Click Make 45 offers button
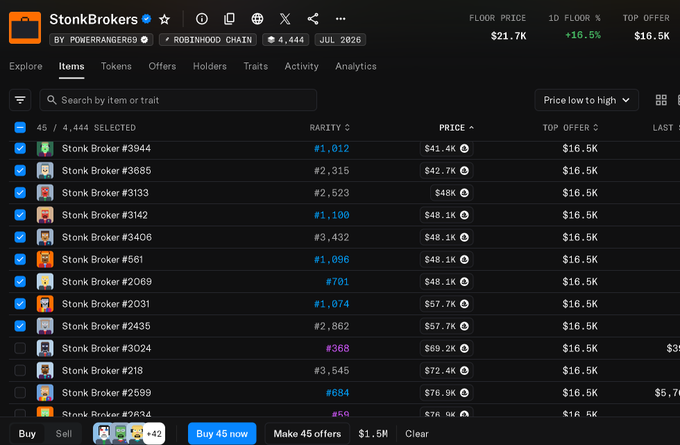Viewport: 680px width, 445px height. (307, 434)
